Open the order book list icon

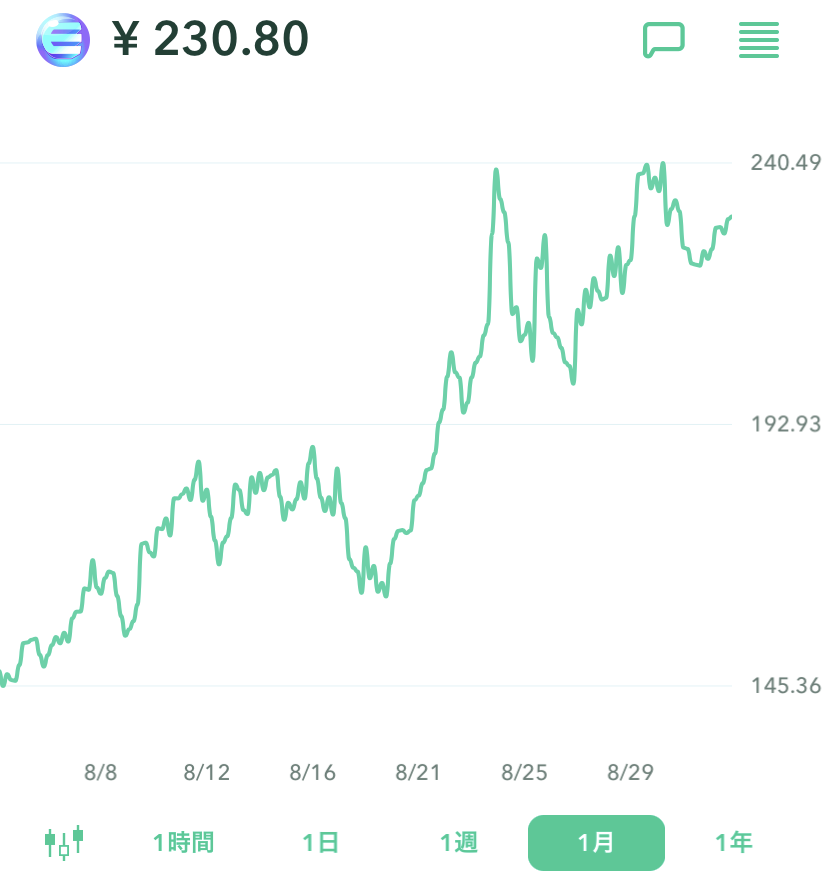tap(758, 40)
